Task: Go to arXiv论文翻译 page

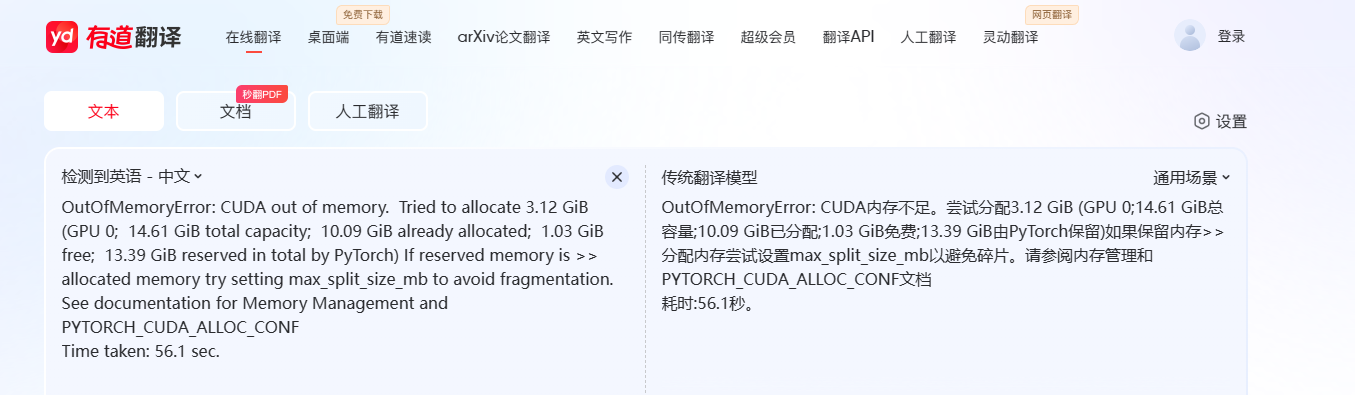Action: tap(504, 37)
